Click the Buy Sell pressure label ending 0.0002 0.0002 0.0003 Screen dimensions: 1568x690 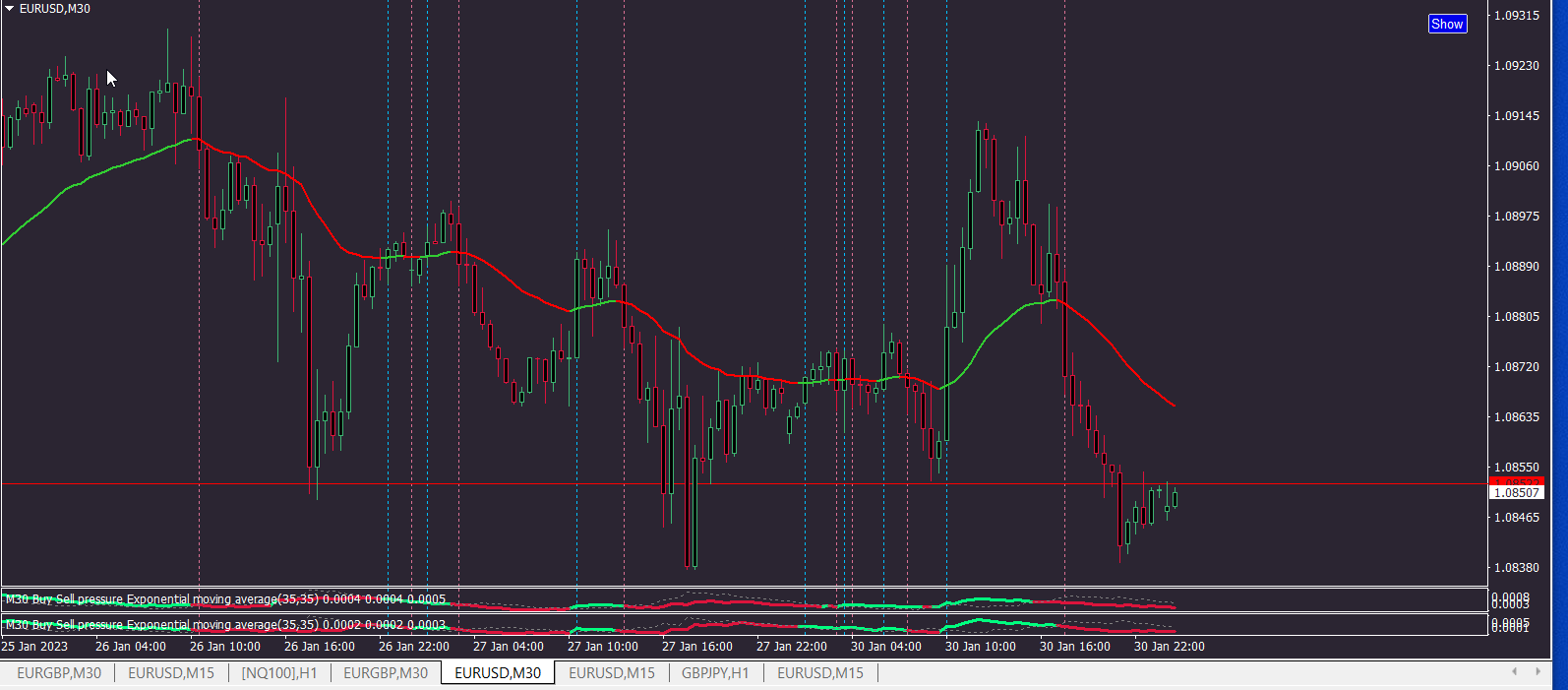225,624
